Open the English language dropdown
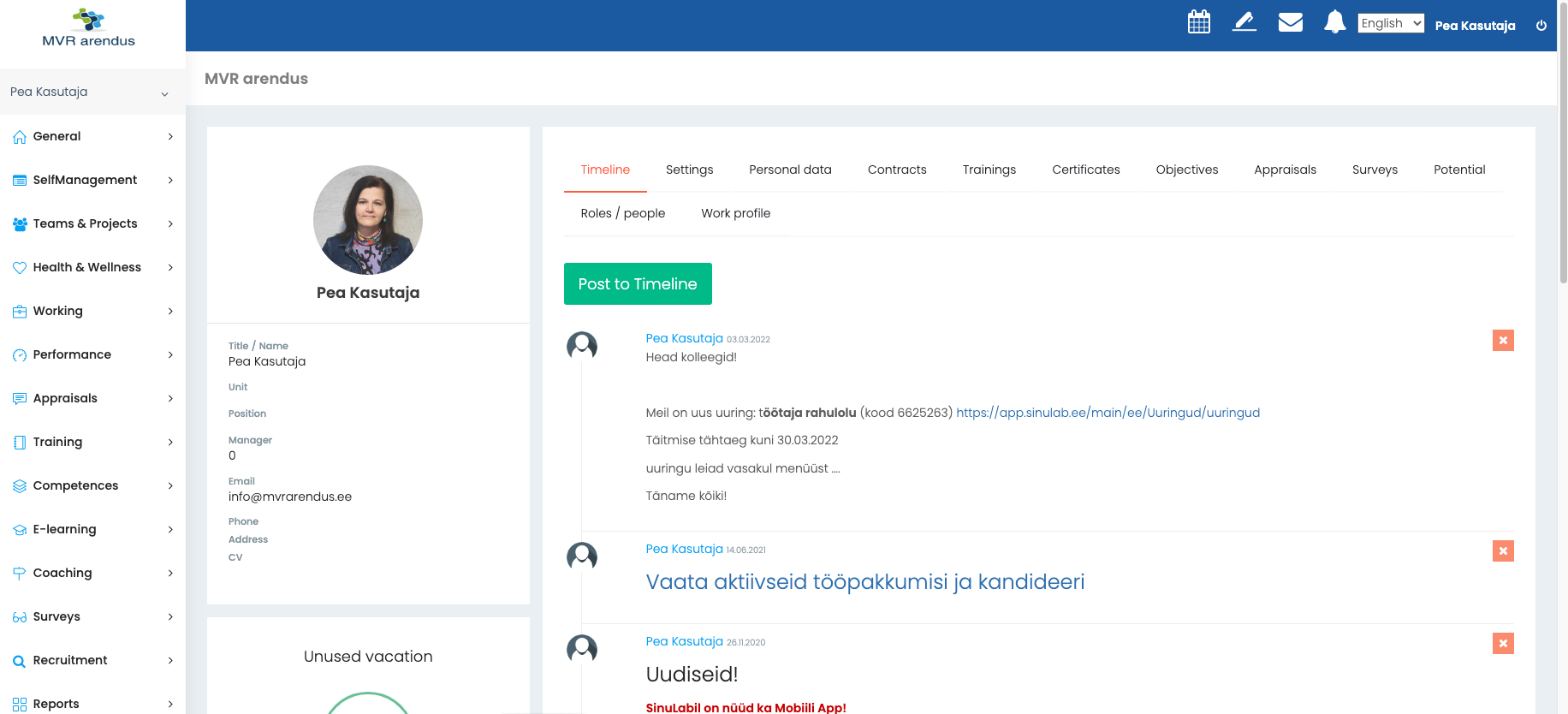 click(x=1391, y=23)
